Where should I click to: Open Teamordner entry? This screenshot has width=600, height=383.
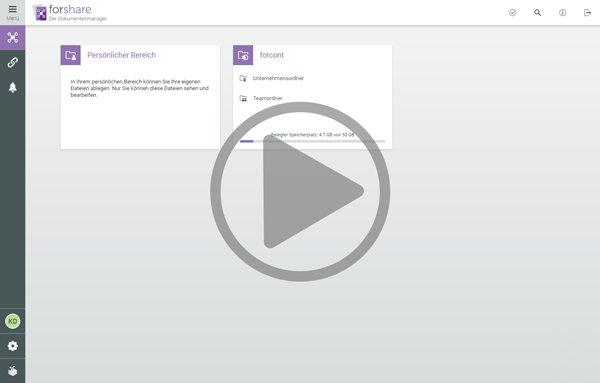[x=267, y=98]
